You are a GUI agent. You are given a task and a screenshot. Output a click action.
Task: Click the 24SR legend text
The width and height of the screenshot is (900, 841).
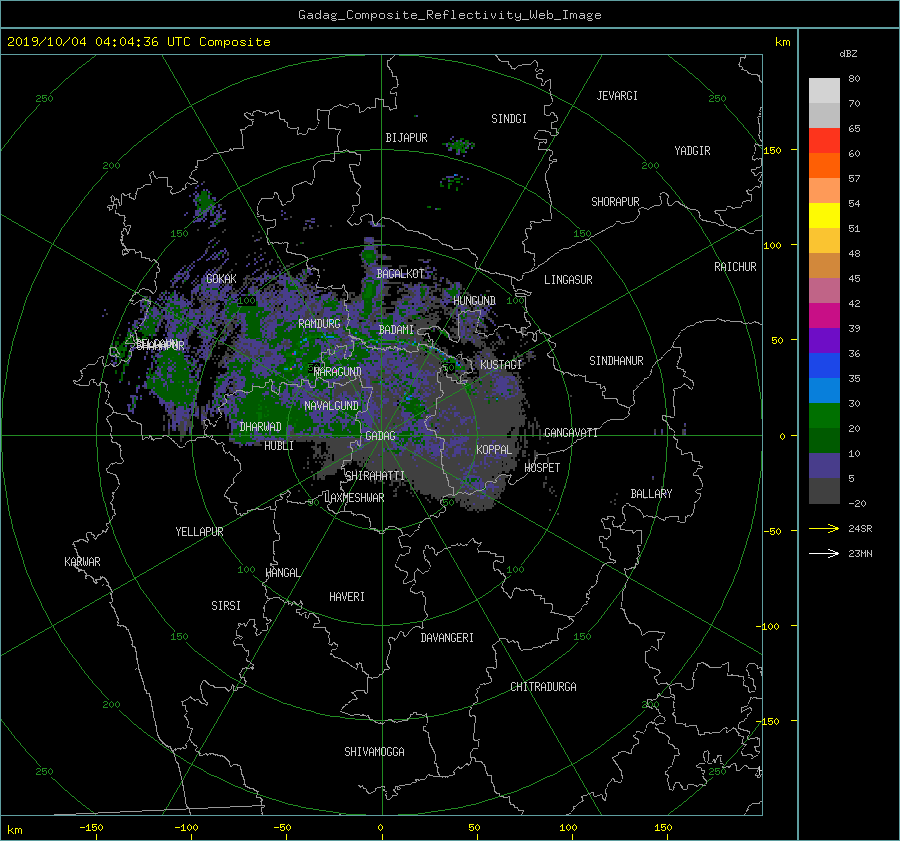pyautogui.click(x=860, y=529)
